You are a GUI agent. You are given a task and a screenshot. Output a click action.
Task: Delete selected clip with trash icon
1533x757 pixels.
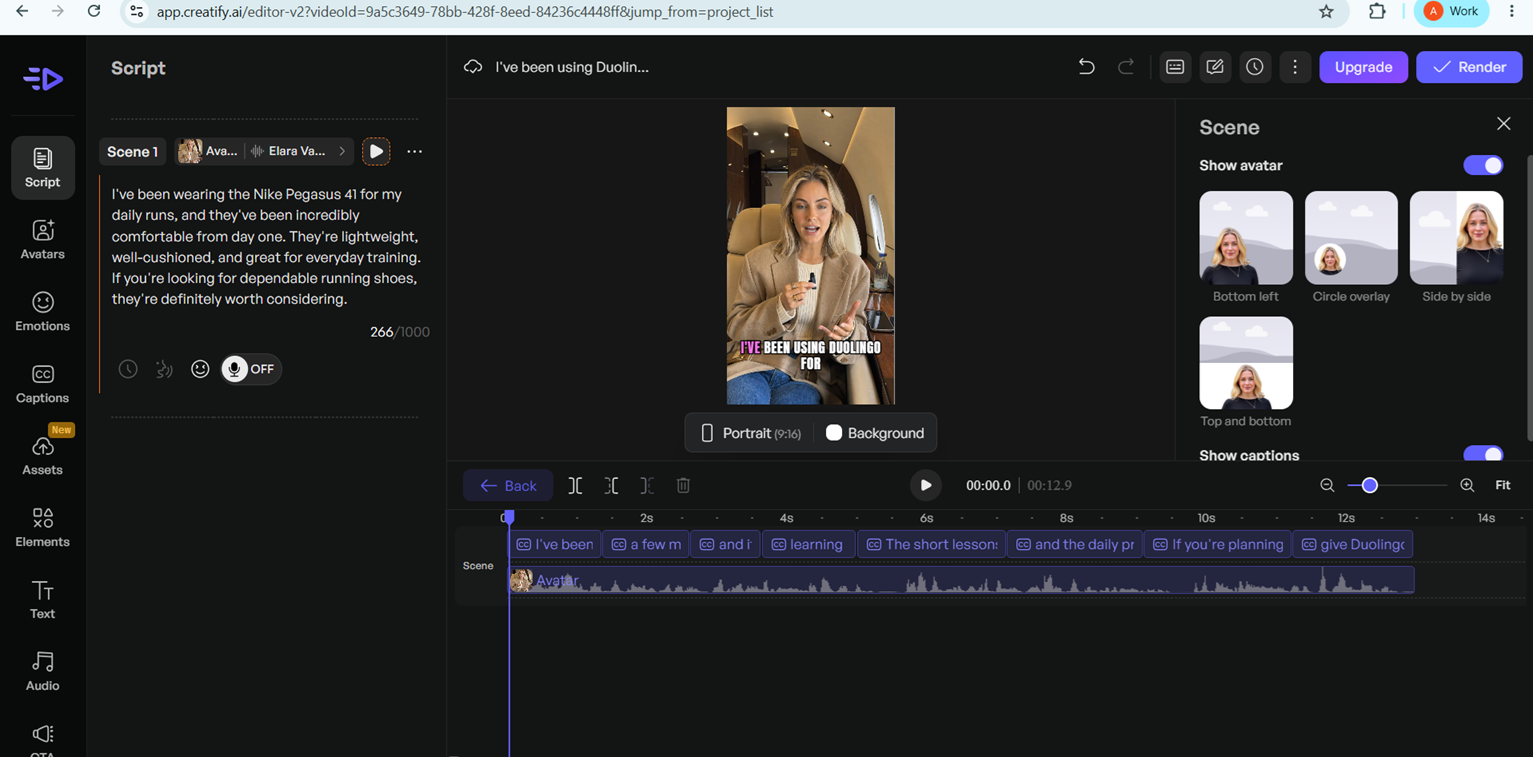(683, 486)
